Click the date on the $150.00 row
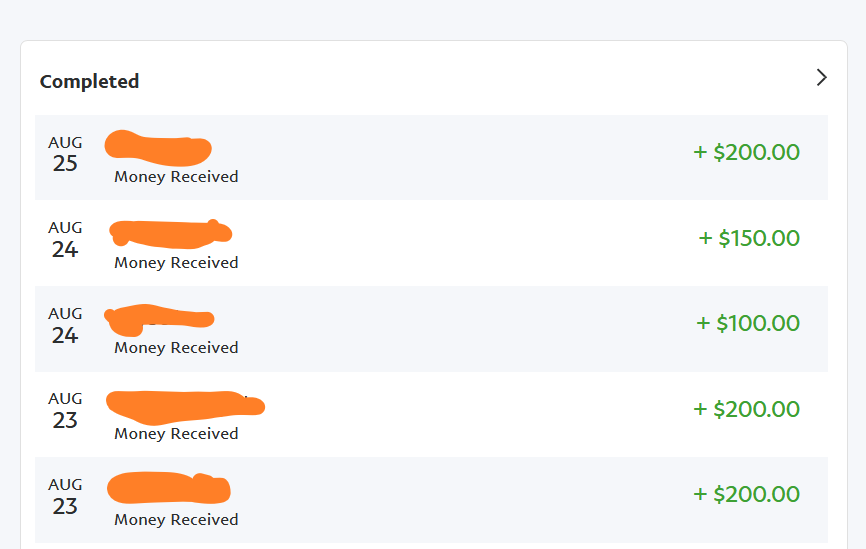This screenshot has height=549, width=866. 65,239
